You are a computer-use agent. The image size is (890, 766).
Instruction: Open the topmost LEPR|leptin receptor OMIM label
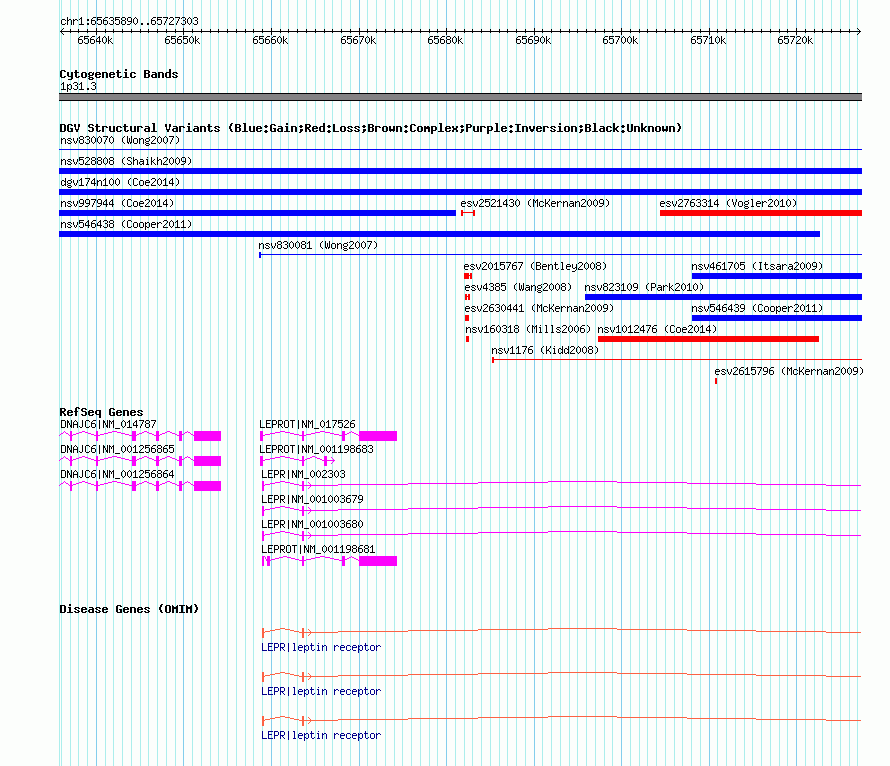[321, 647]
